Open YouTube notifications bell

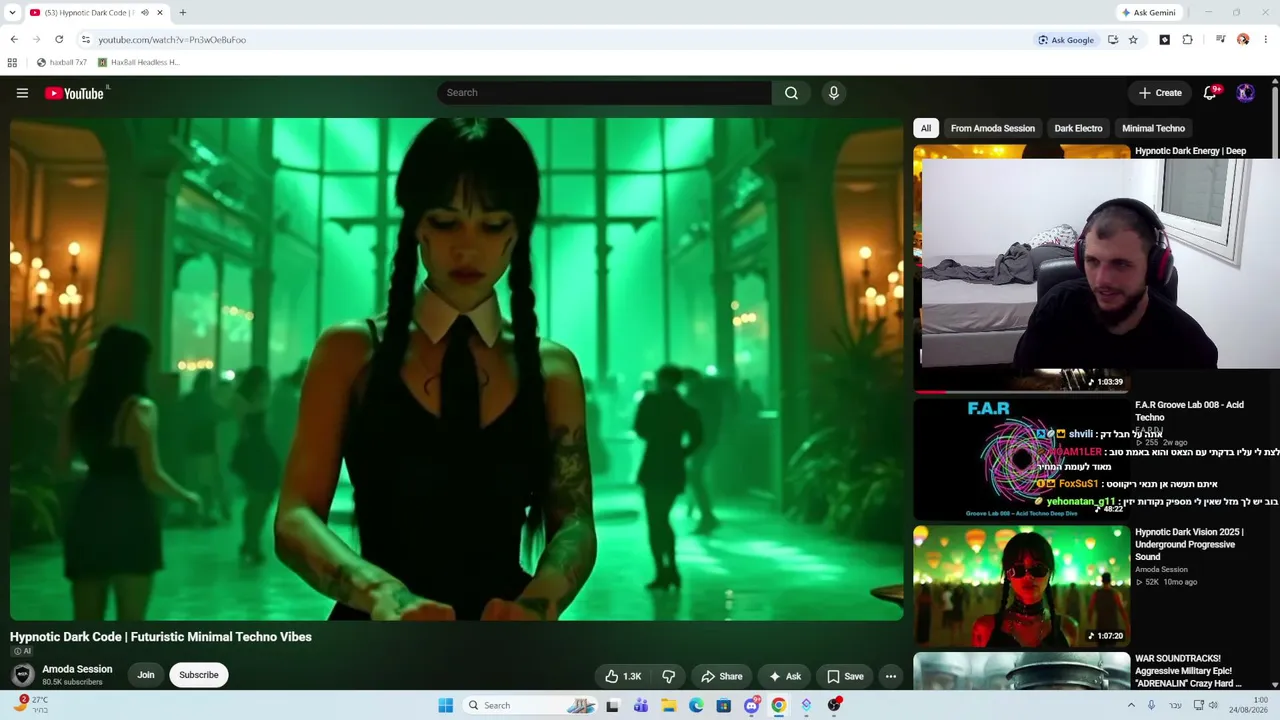1210,93
